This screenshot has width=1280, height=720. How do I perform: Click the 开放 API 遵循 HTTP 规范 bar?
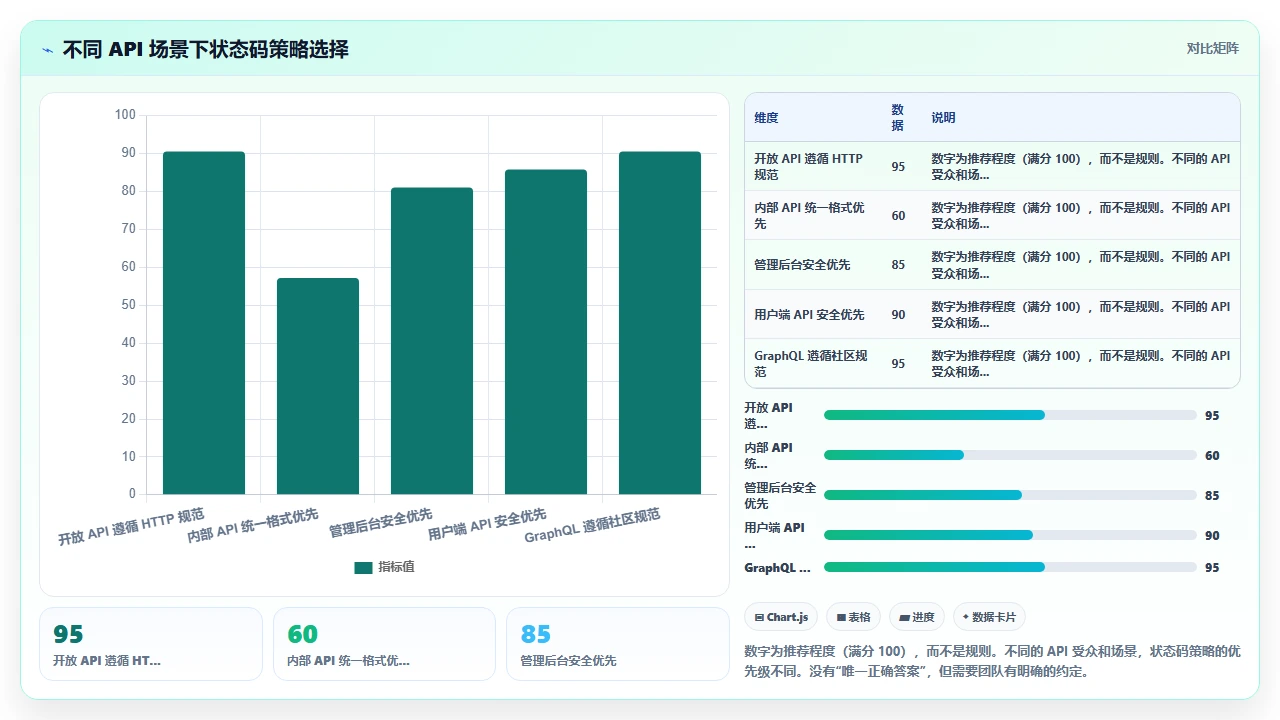click(x=204, y=323)
